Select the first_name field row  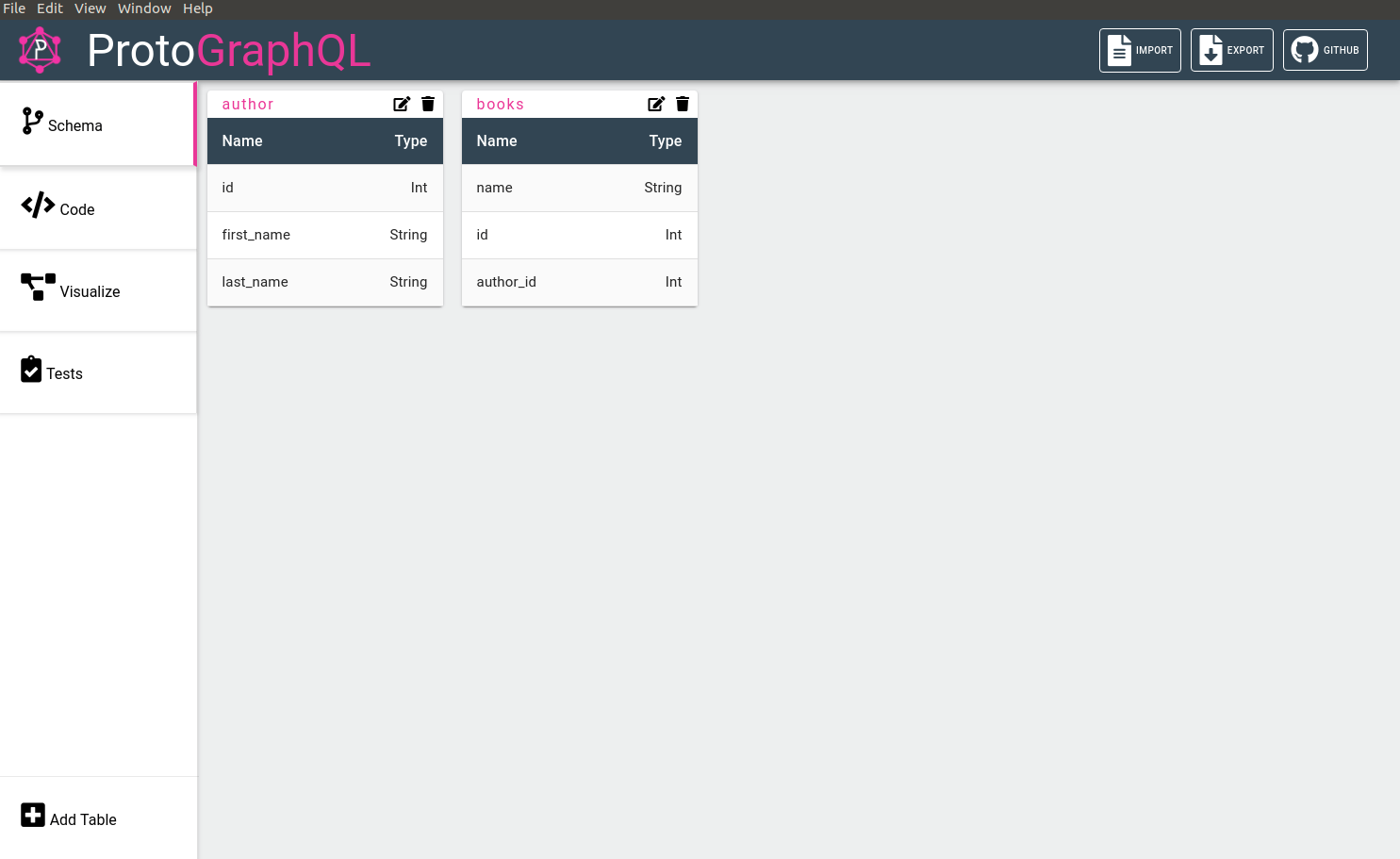(325, 235)
